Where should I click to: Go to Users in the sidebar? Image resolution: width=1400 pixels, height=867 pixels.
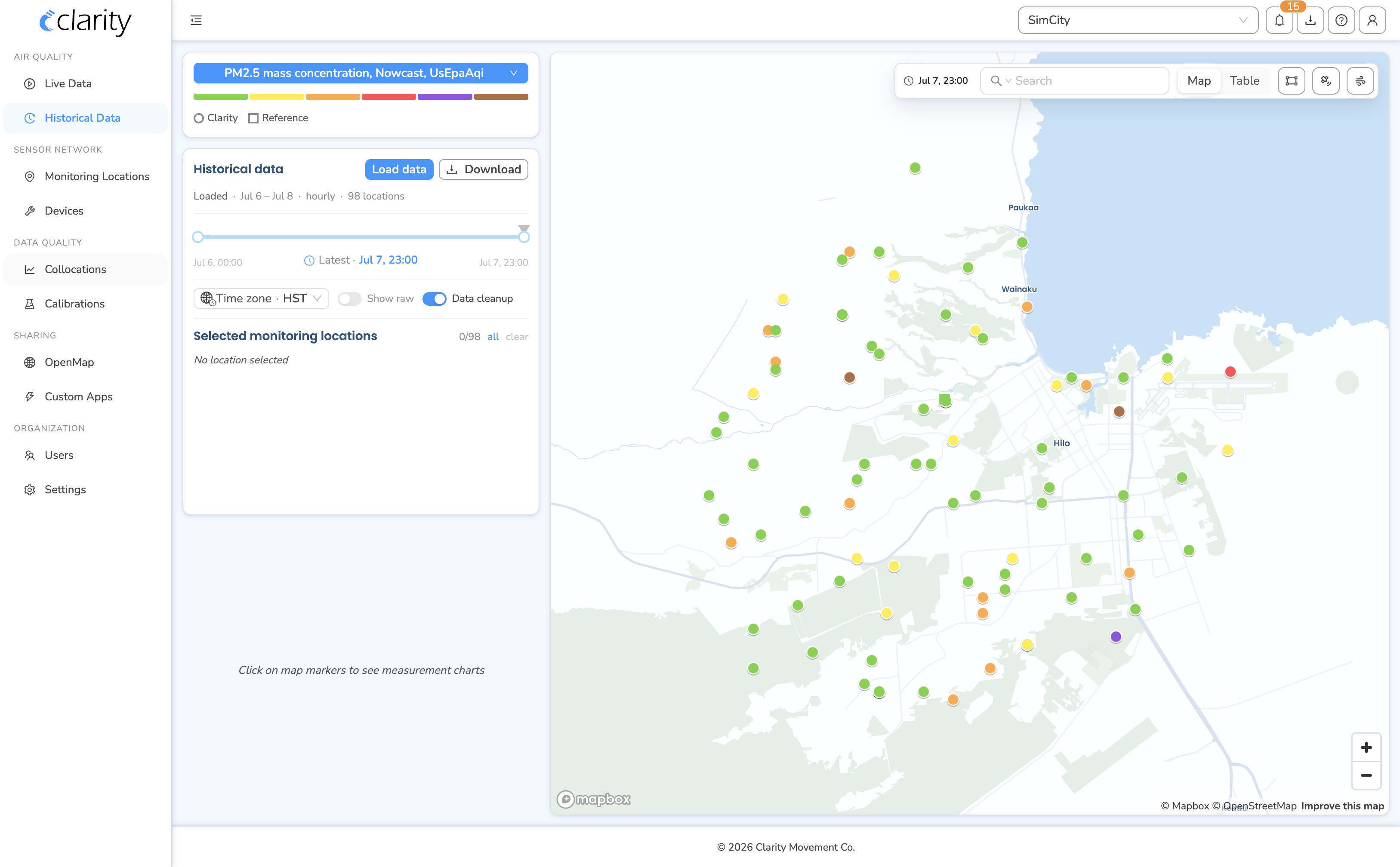[86, 455]
